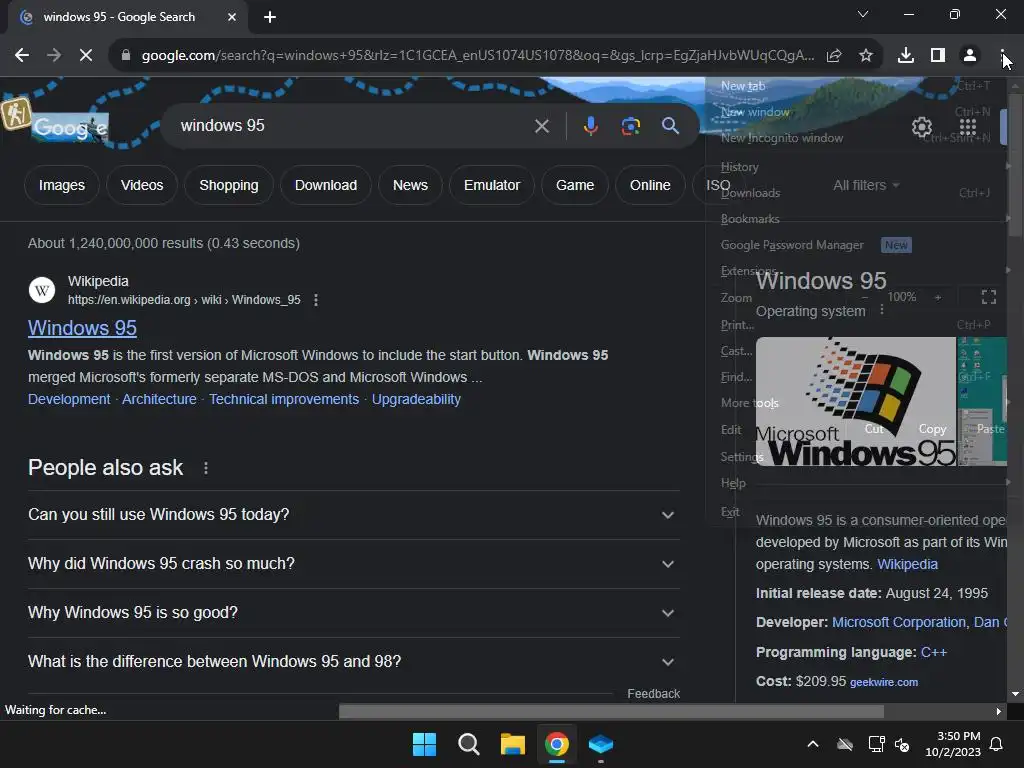The width and height of the screenshot is (1024, 768).
Task: Open Microsoft Corporation developer link
Action: click(899, 622)
